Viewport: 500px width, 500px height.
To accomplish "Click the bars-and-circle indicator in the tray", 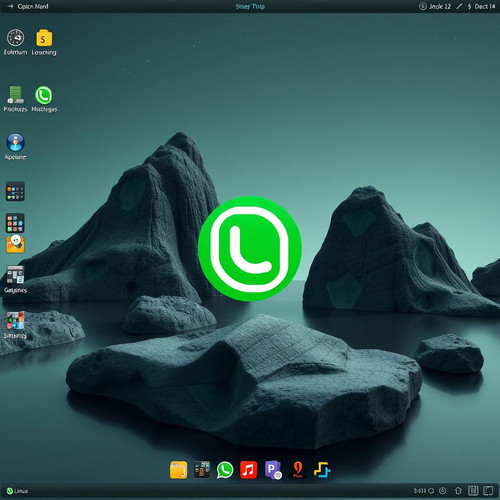I will 424,491.
